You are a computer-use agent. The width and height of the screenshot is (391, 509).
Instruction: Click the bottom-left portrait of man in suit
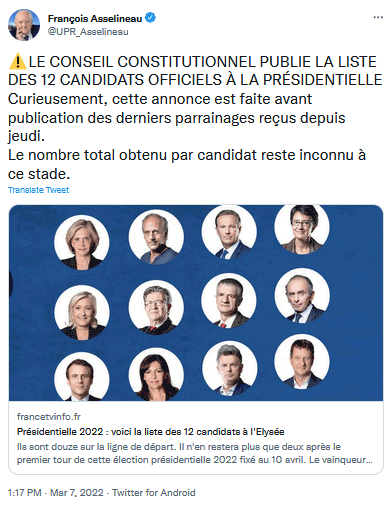tap(82, 377)
